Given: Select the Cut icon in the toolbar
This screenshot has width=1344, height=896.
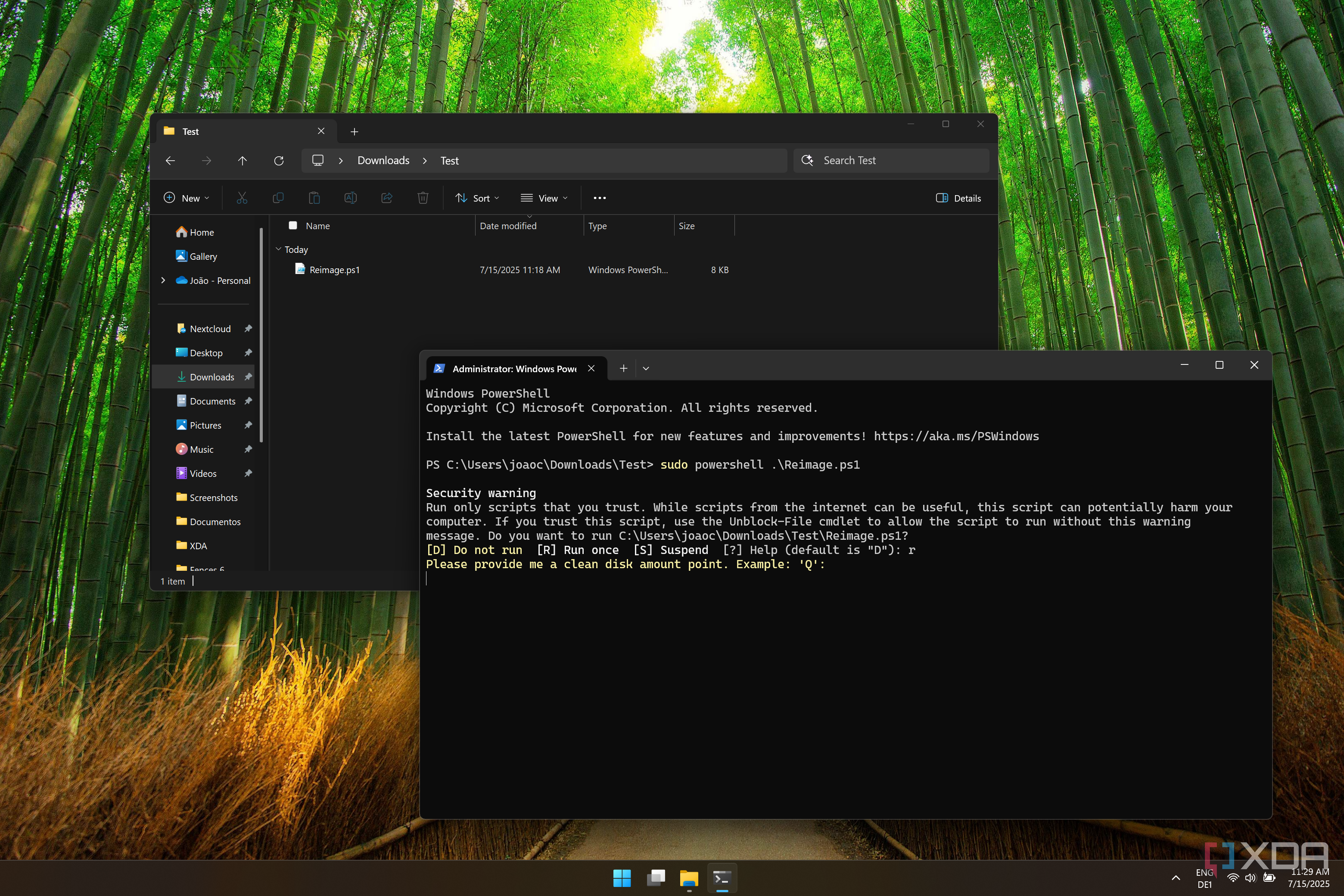Looking at the screenshot, I should pos(242,198).
